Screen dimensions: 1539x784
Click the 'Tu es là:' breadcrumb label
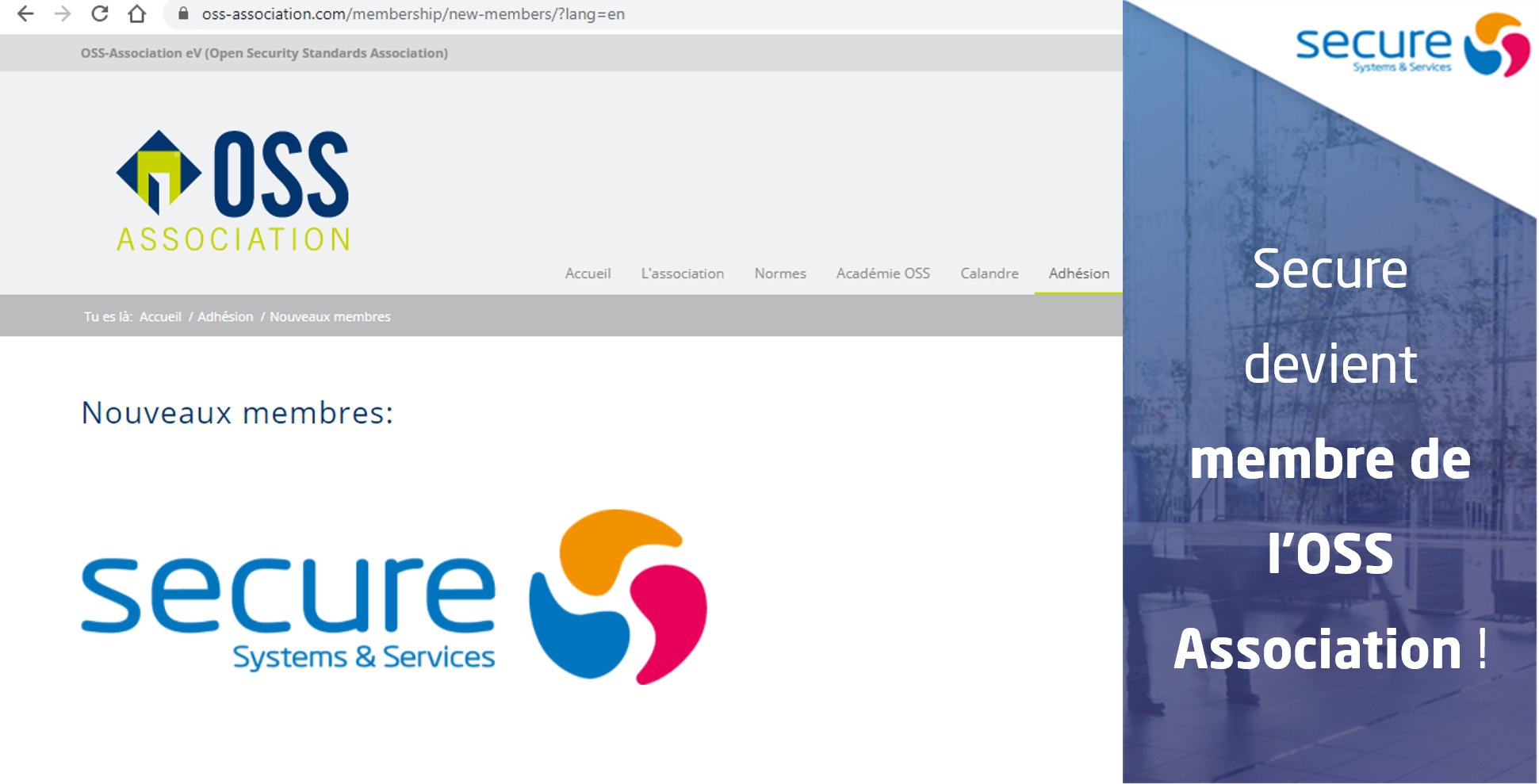[108, 316]
